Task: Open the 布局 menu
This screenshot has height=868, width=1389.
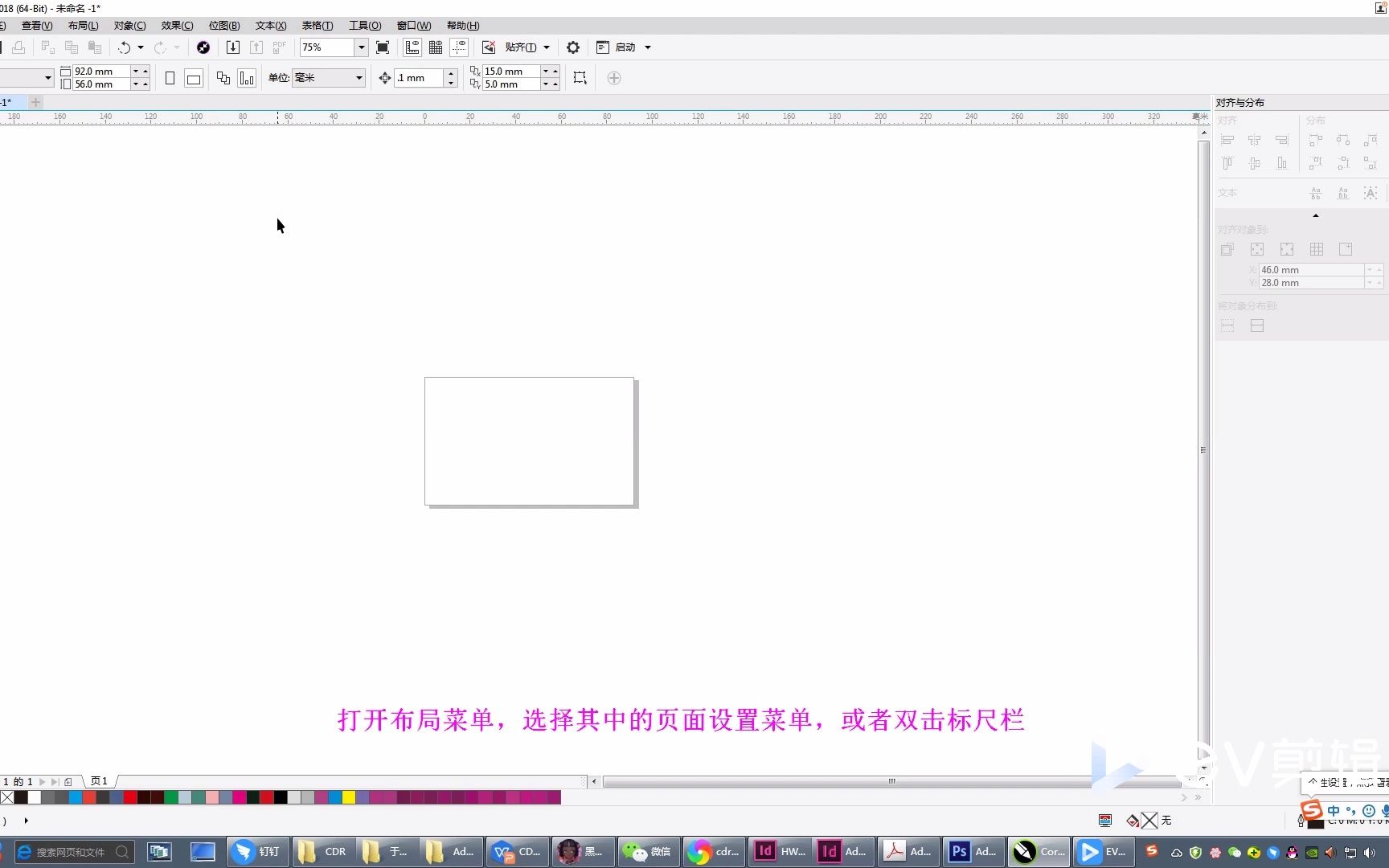Action: coord(83,25)
